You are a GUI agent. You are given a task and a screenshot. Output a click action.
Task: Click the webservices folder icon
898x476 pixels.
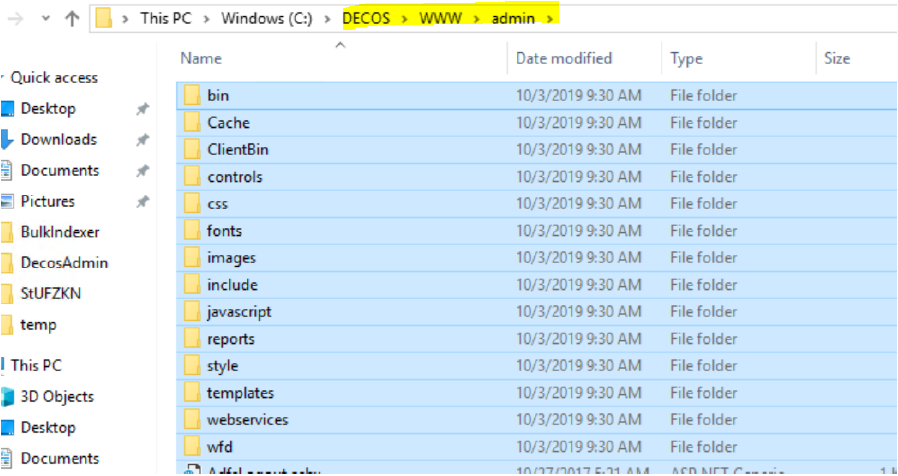[192, 419]
